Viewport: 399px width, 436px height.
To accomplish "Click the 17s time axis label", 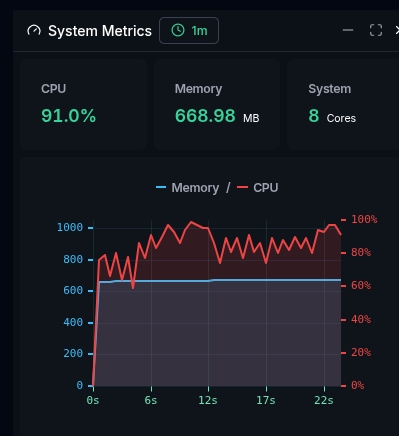I will point(266,400).
